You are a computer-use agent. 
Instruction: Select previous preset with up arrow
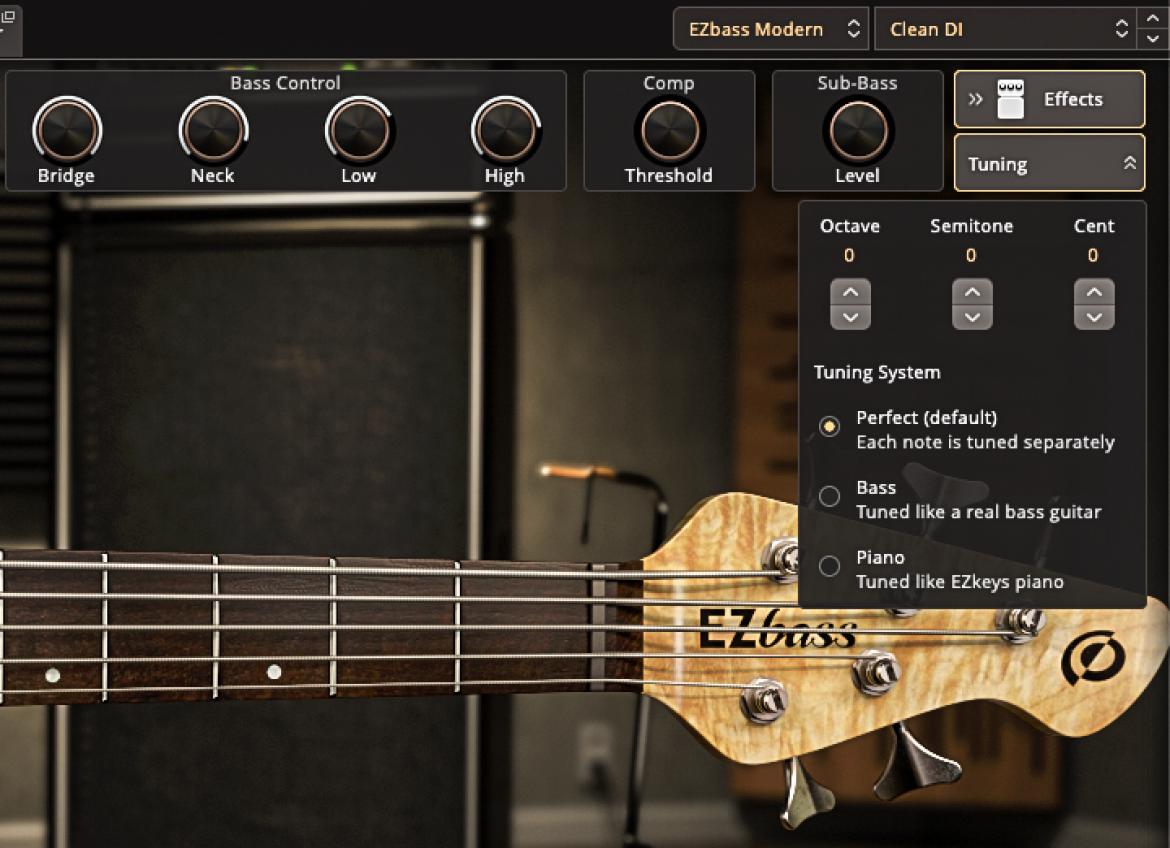click(1153, 18)
